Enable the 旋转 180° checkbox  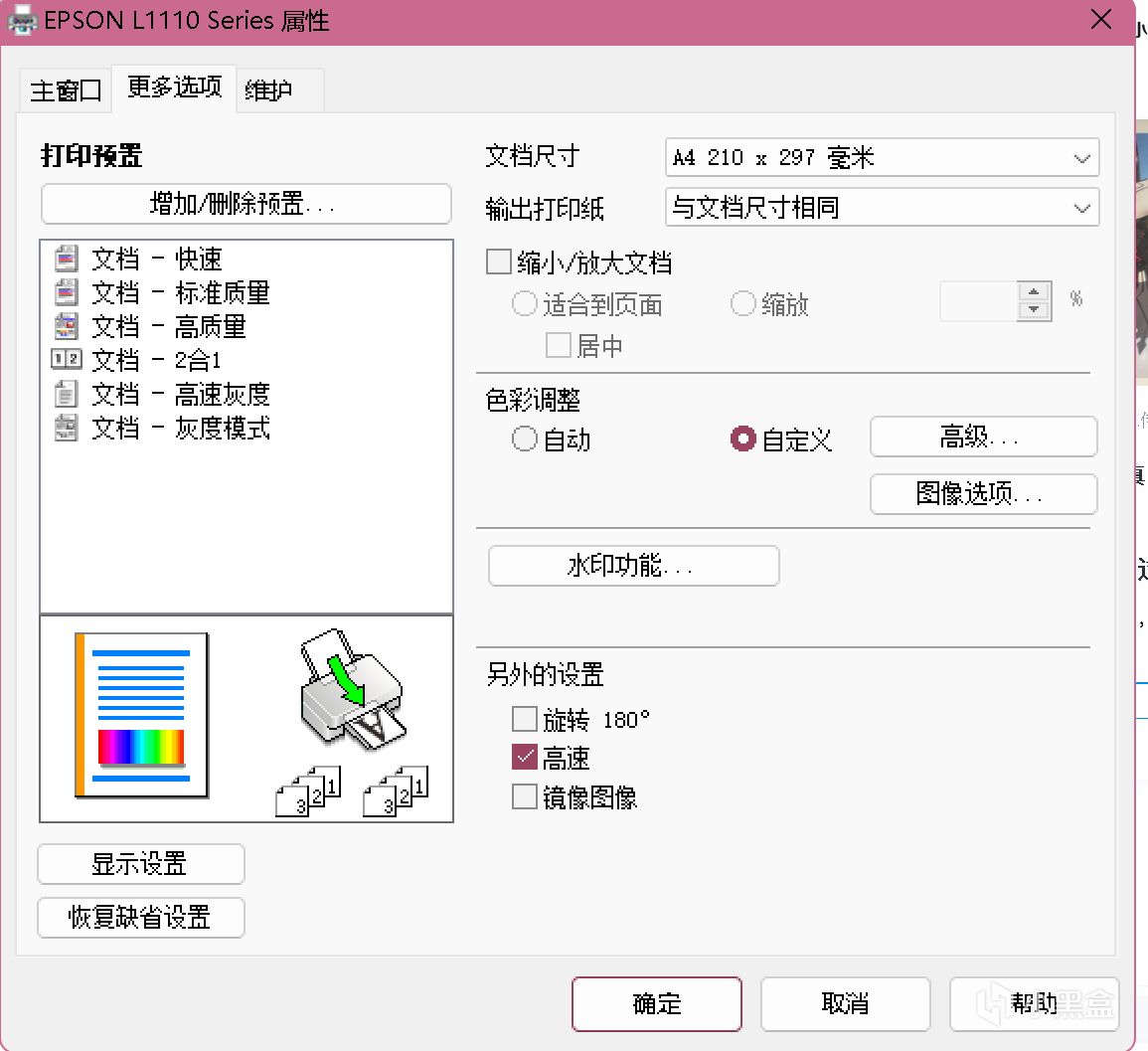click(x=524, y=719)
